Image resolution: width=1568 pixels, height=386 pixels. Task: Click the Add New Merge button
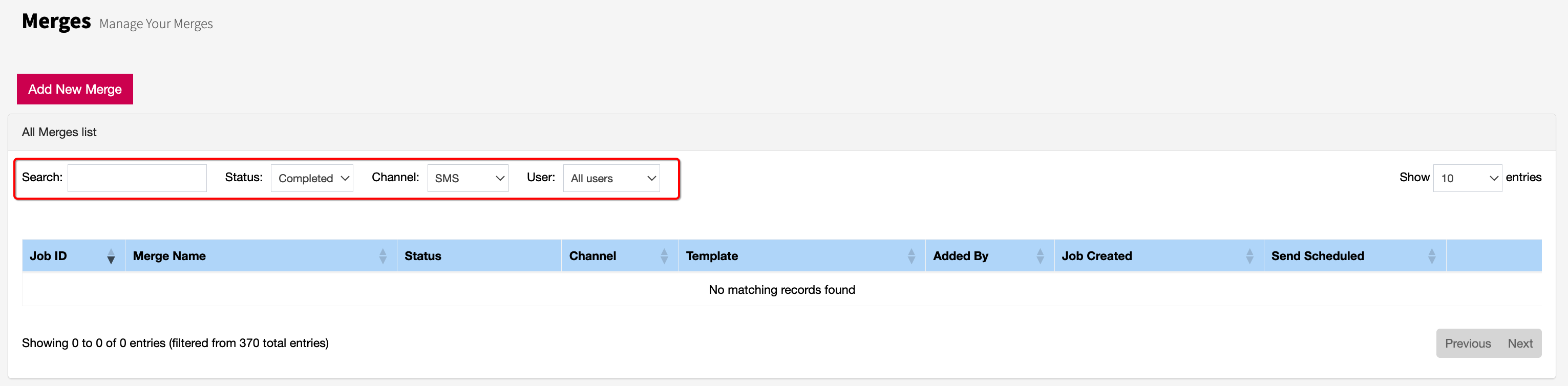coord(75,89)
